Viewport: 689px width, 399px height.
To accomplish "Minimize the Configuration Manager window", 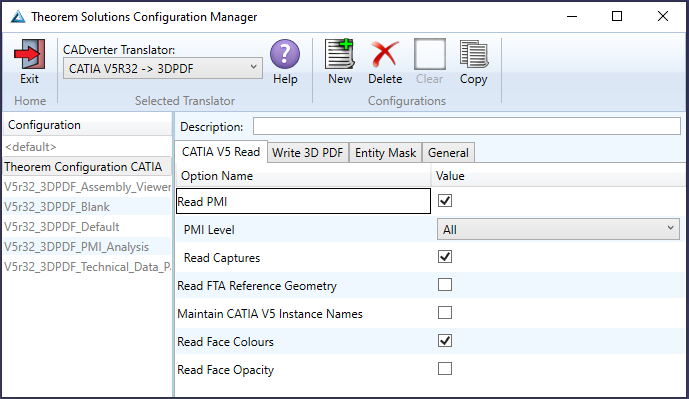I will click(572, 17).
